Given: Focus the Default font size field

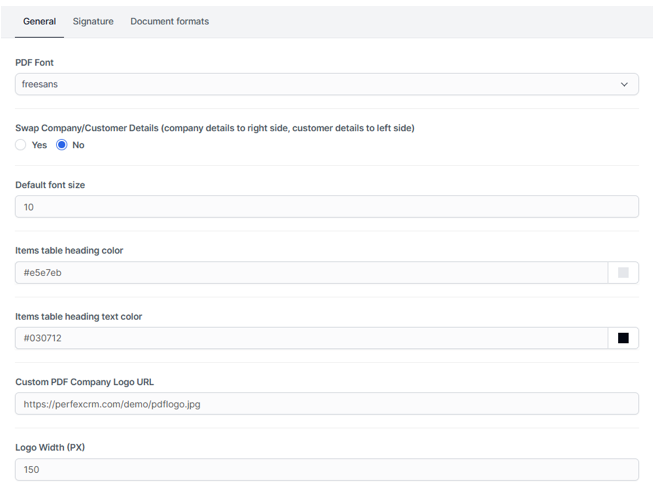Looking at the screenshot, I should [x=326, y=207].
